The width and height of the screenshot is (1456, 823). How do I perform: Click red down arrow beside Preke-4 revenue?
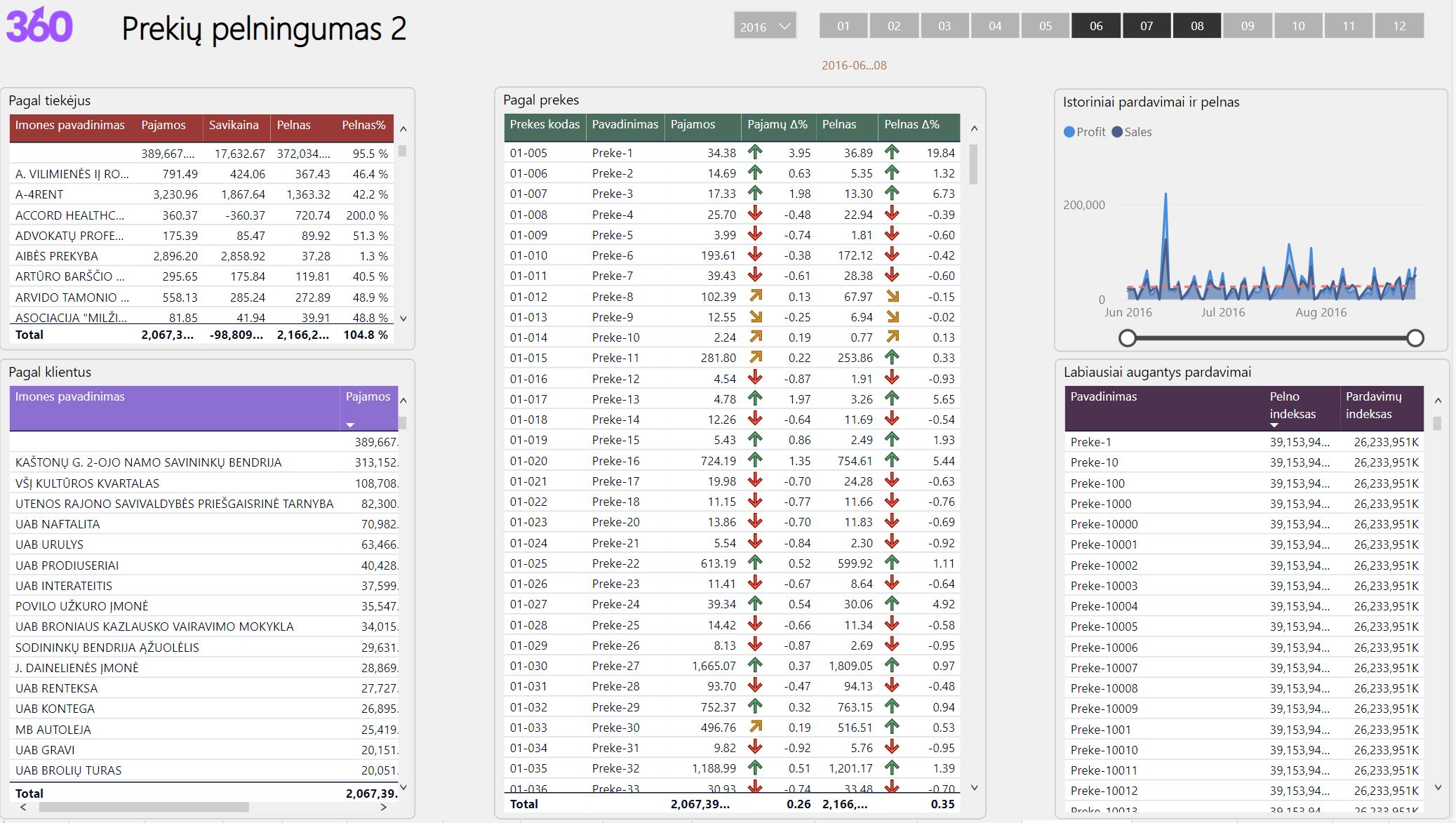coord(755,214)
